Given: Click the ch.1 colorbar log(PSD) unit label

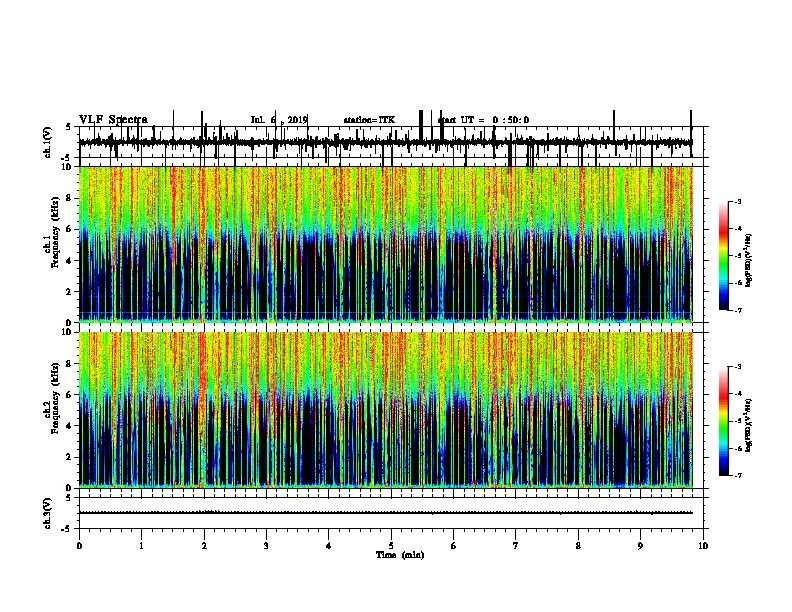Looking at the screenshot, I should (749, 261).
